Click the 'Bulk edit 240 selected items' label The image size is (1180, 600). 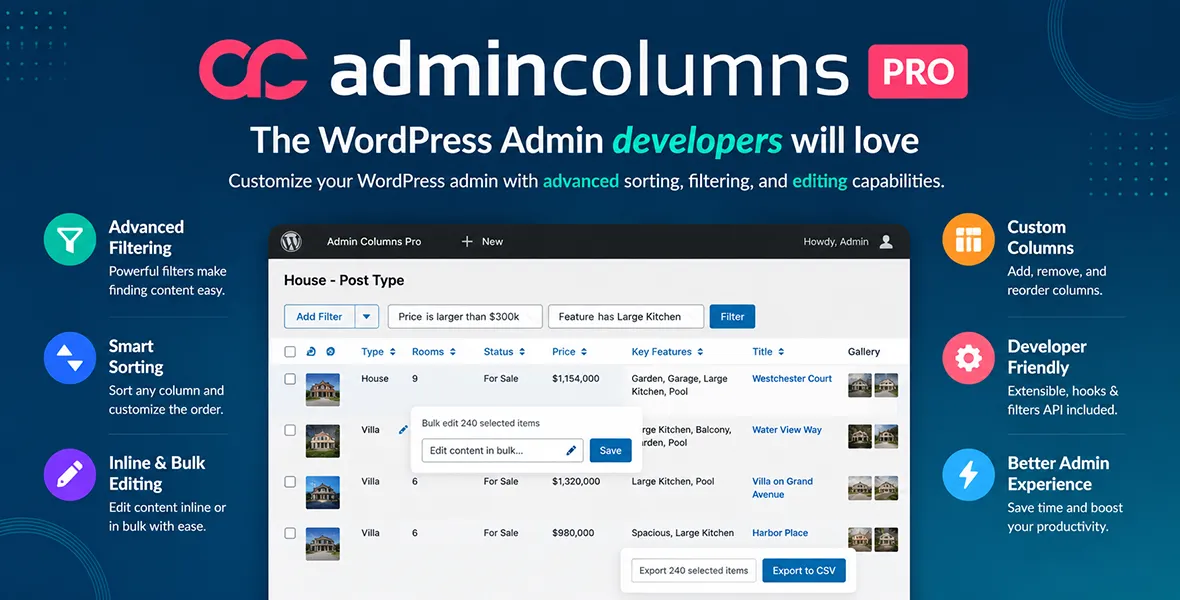point(481,423)
